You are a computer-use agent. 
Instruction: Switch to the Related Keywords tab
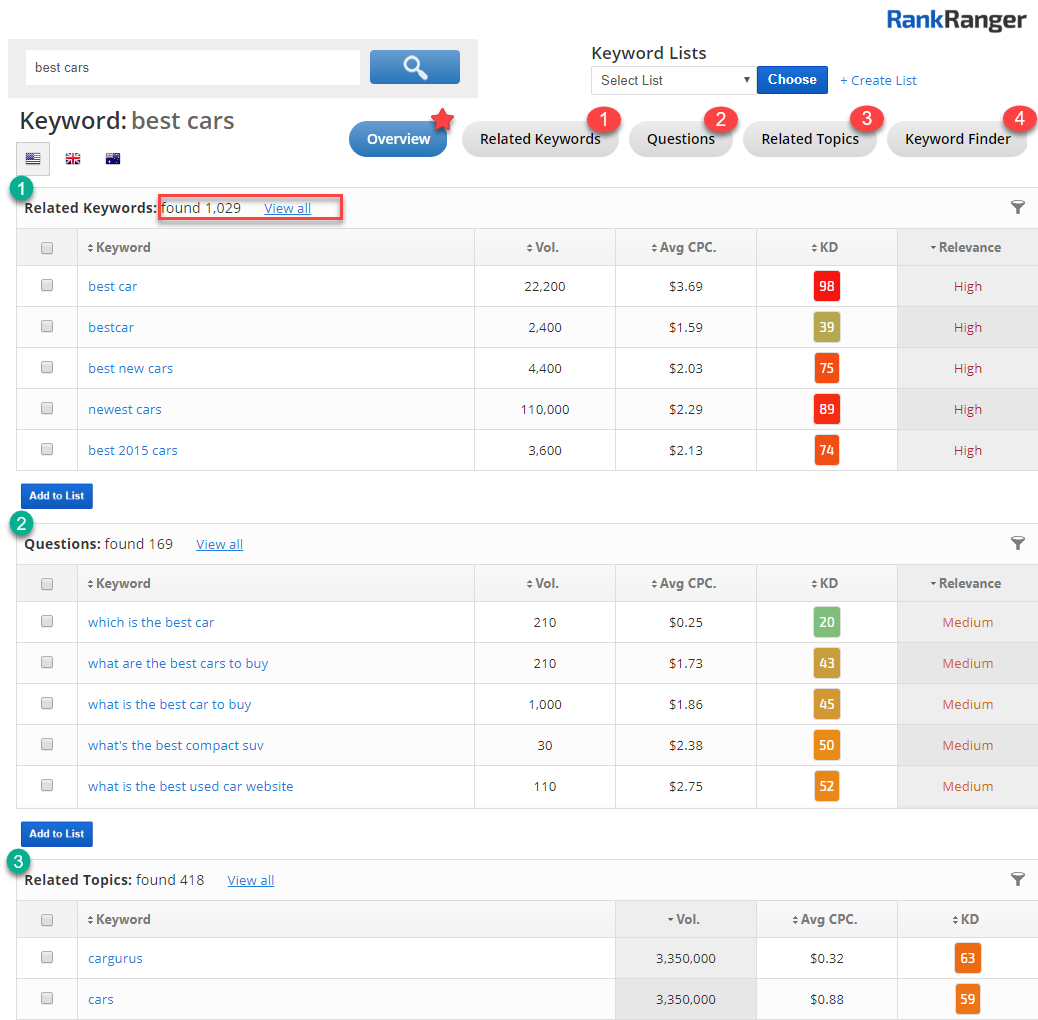coord(540,139)
